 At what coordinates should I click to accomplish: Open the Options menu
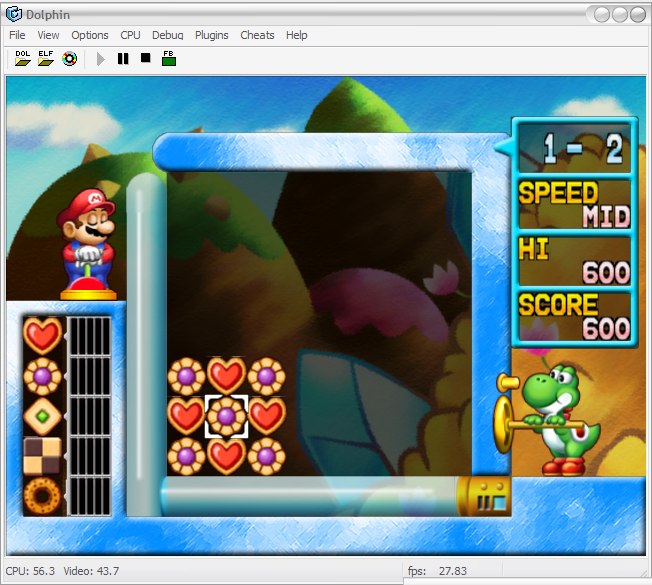(90, 35)
